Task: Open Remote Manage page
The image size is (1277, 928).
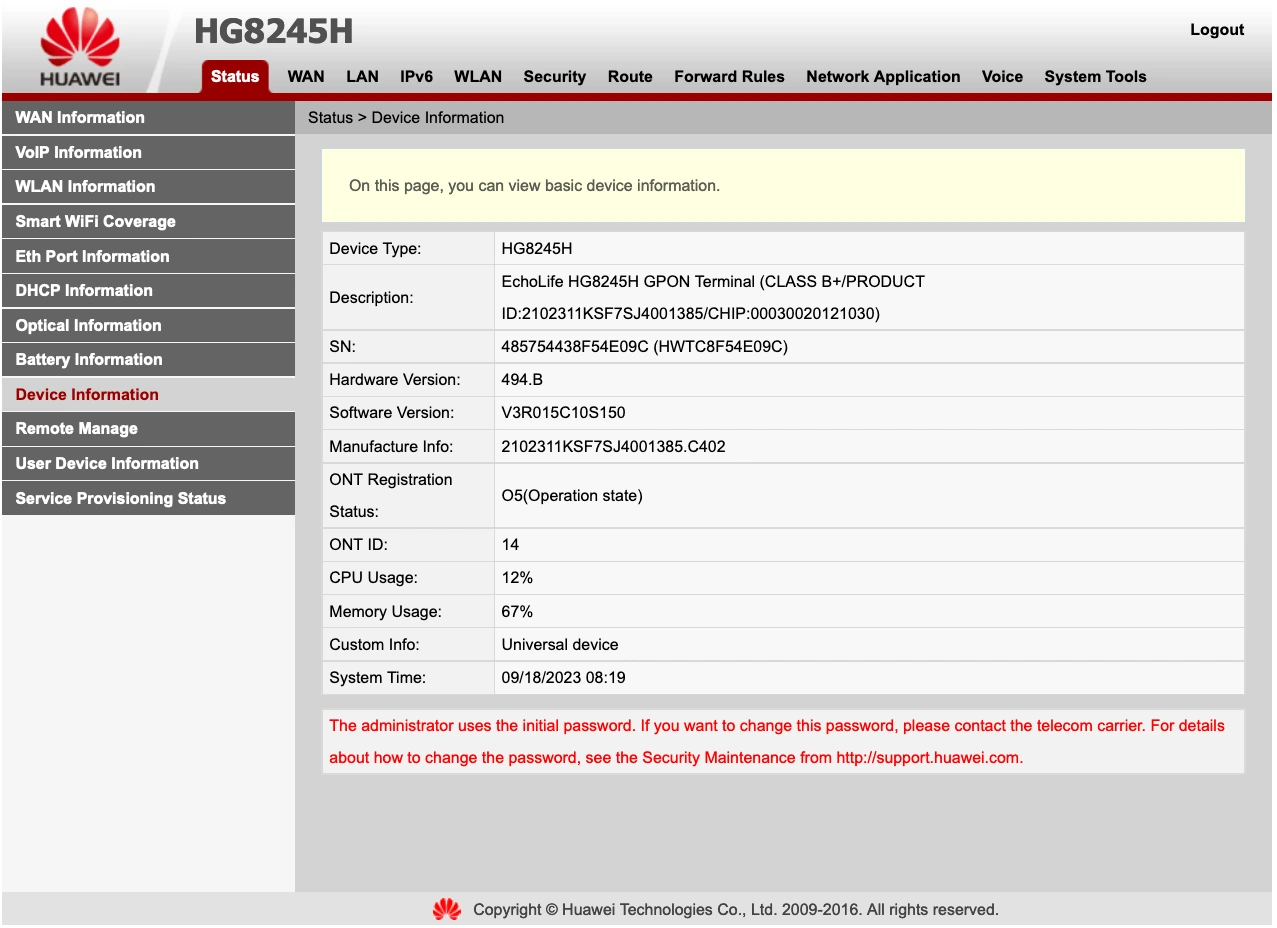Action: click(148, 429)
